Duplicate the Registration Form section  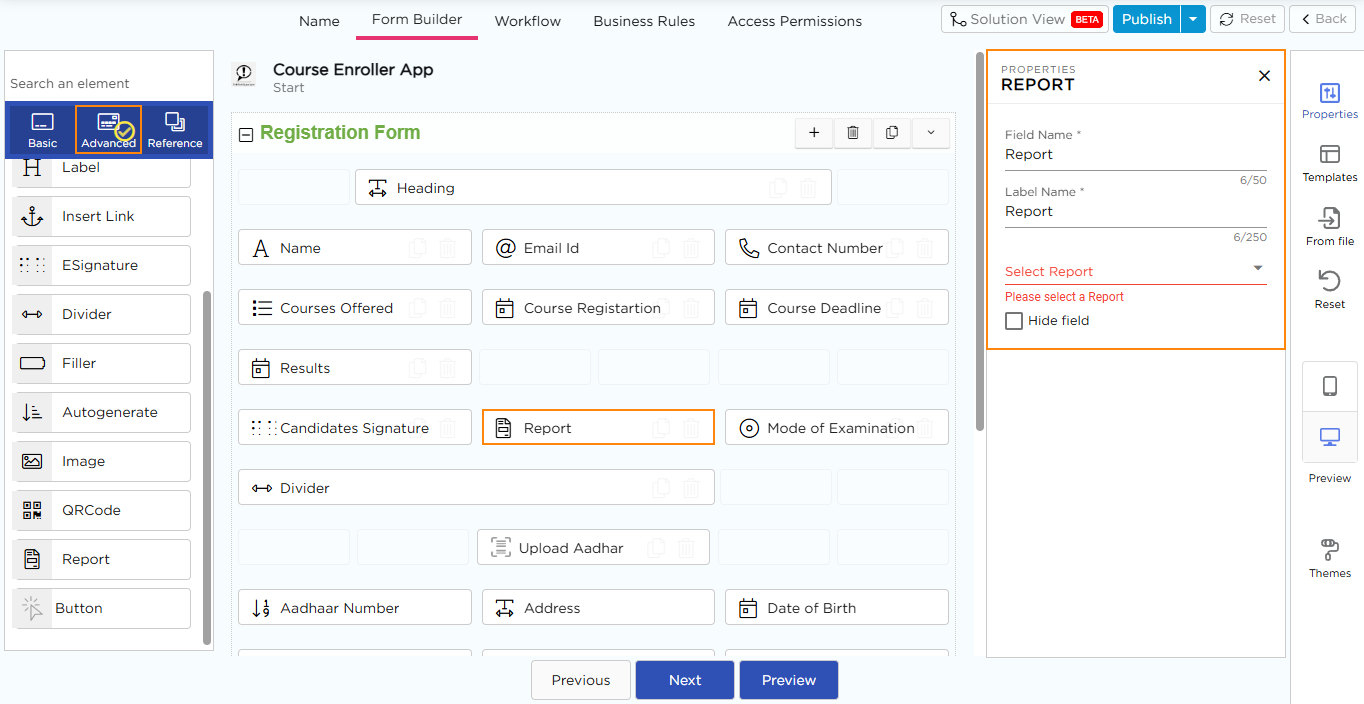click(892, 133)
